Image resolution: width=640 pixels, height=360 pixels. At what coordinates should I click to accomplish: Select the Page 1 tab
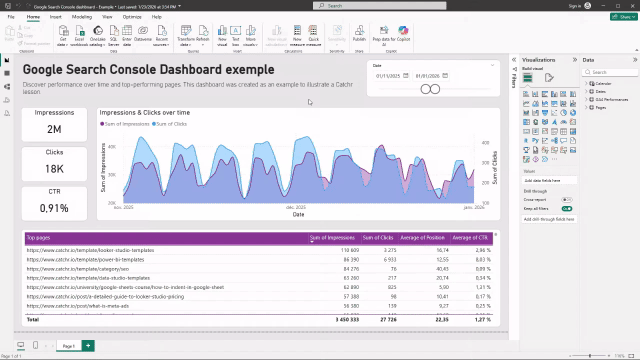click(x=69, y=346)
